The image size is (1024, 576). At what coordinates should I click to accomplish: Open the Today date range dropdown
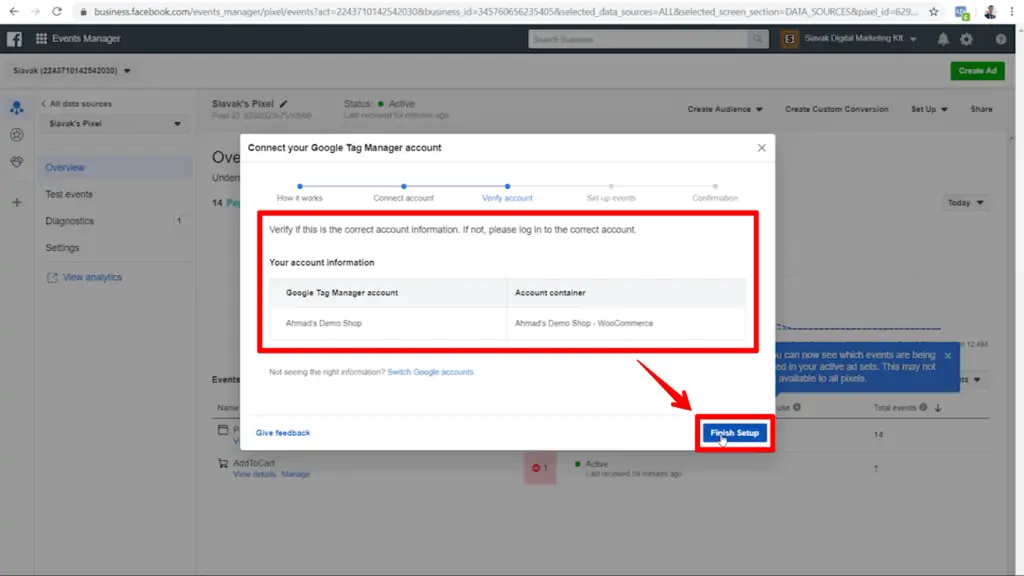click(x=963, y=202)
